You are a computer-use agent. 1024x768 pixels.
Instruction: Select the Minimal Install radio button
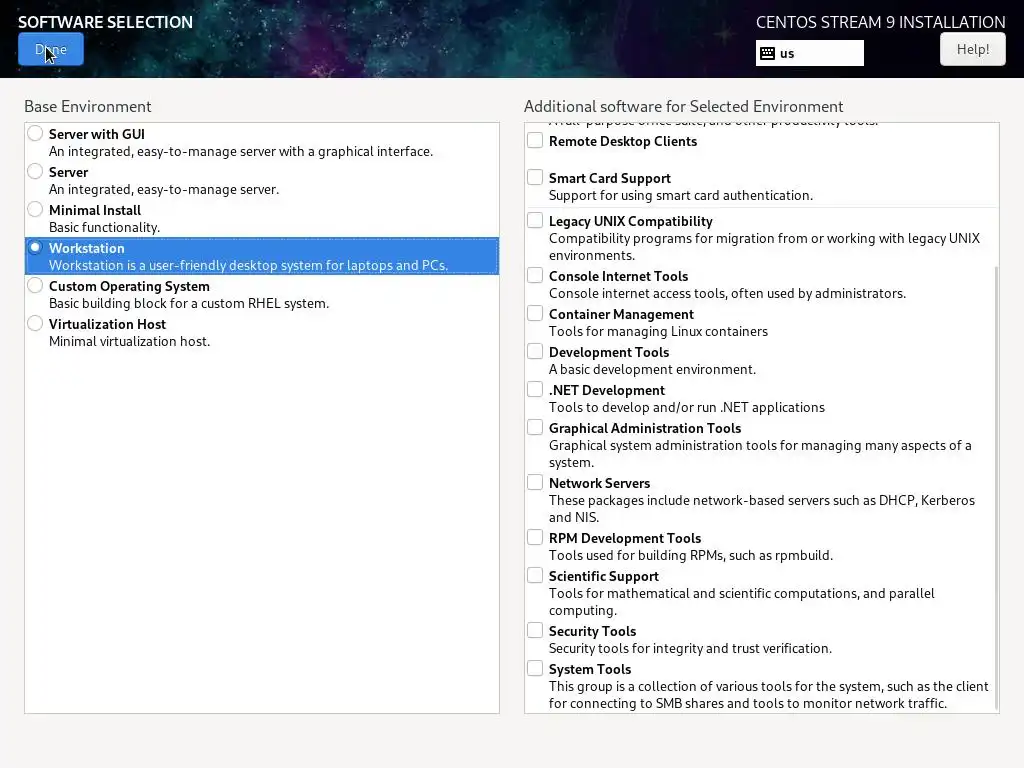click(x=36, y=210)
